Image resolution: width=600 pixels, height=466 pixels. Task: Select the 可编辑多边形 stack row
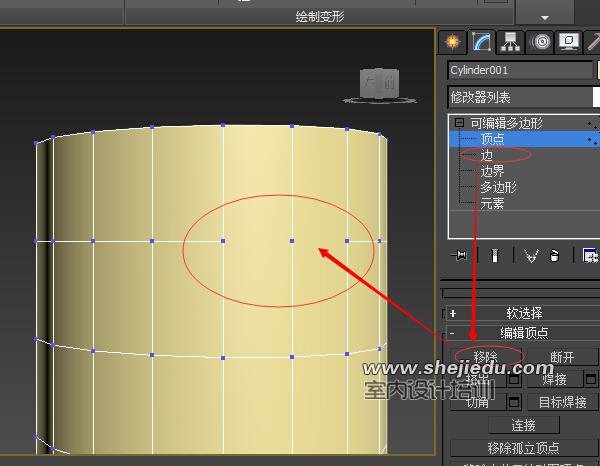(x=524, y=123)
